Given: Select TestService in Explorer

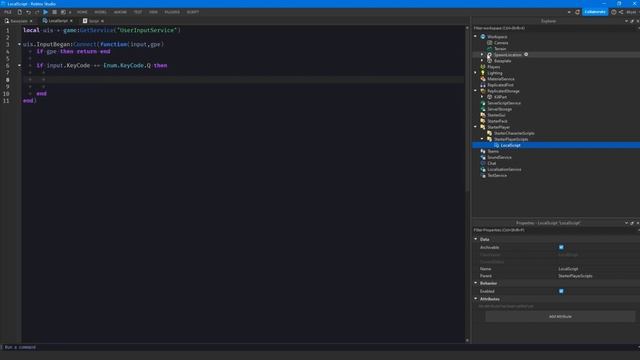Looking at the screenshot, I should (x=497, y=176).
